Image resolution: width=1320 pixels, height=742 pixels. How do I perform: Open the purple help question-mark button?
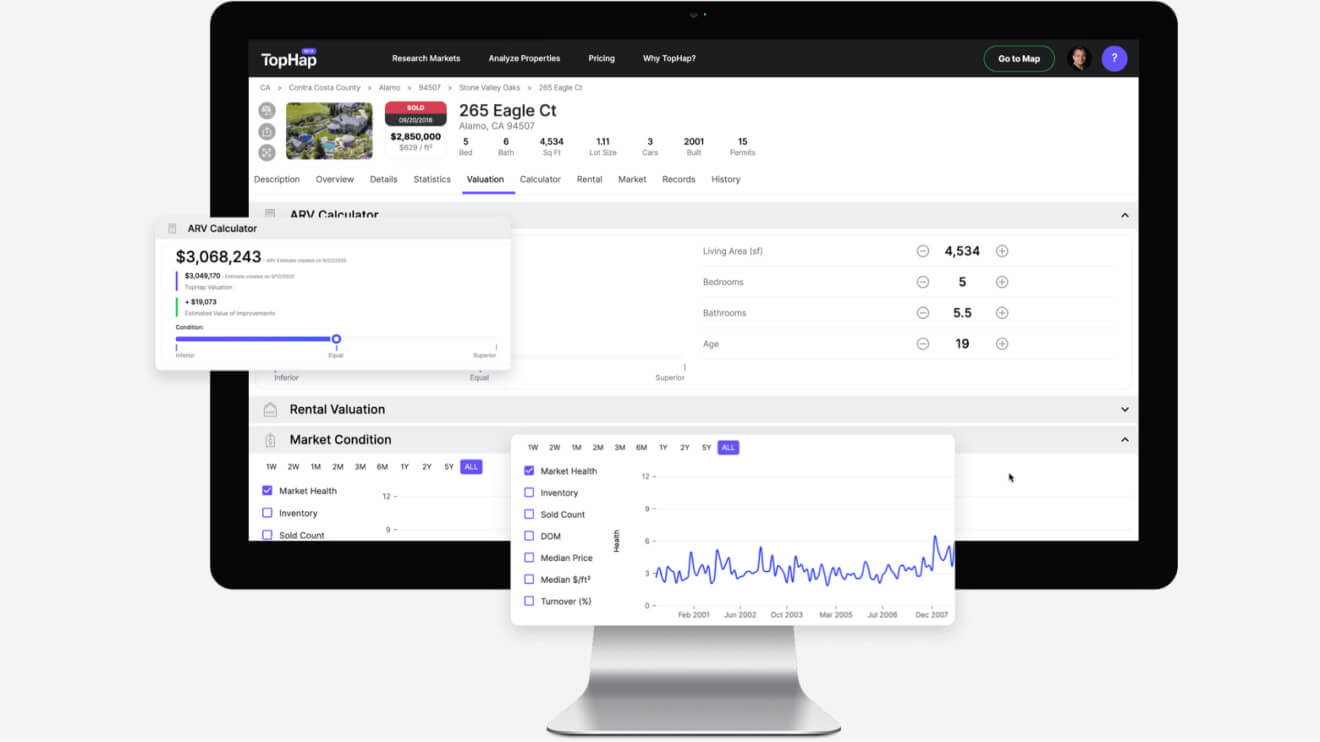point(1114,59)
